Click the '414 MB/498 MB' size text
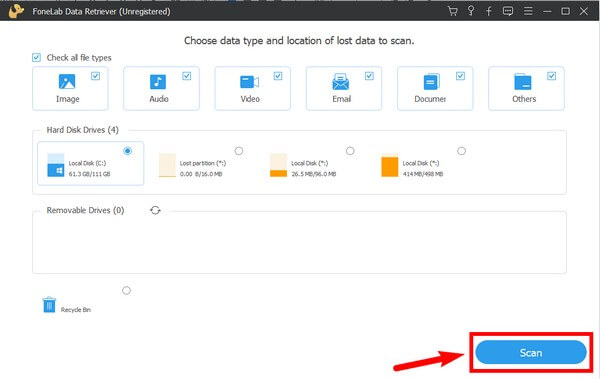This screenshot has height=379, width=600. pyautogui.click(x=422, y=174)
